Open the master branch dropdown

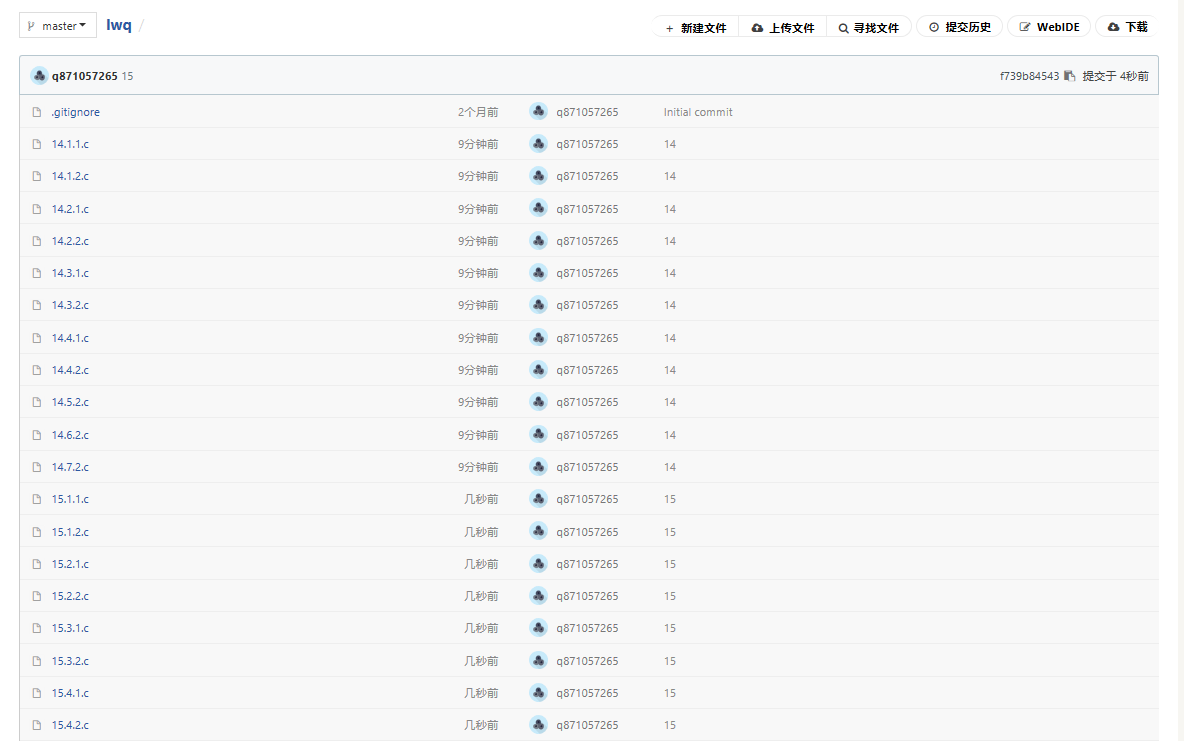click(57, 26)
